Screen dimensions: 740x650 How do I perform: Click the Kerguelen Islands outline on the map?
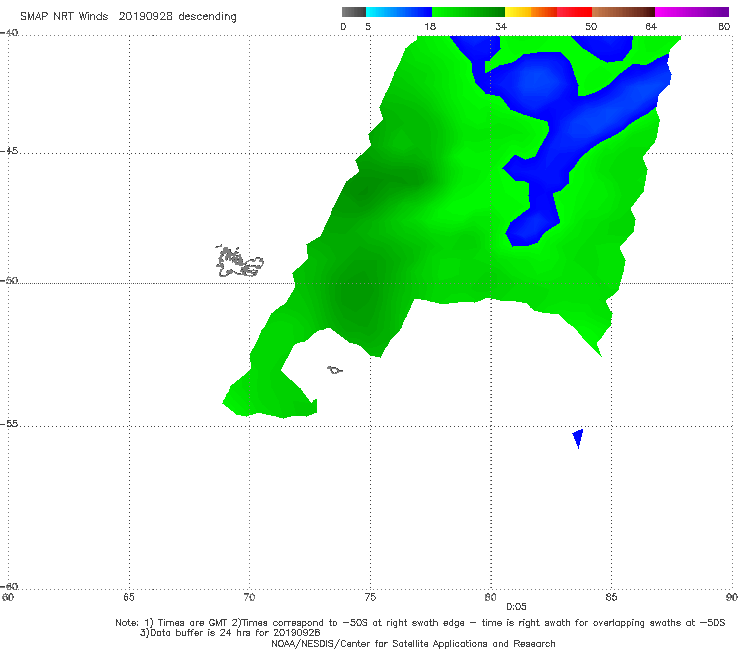point(239,262)
